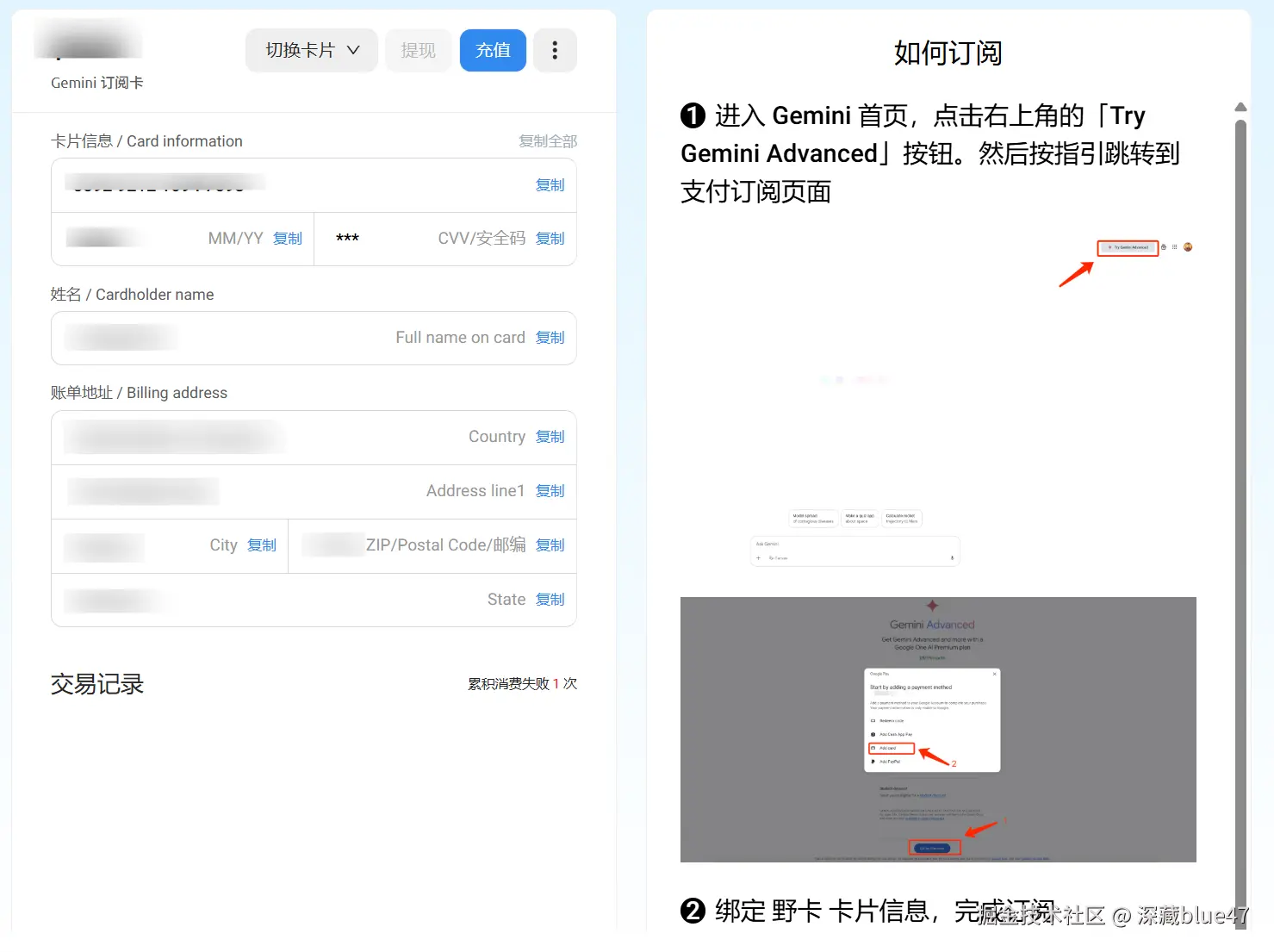Copy the City field
This screenshot has width=1274, height=952.
(x=262, y=545)
